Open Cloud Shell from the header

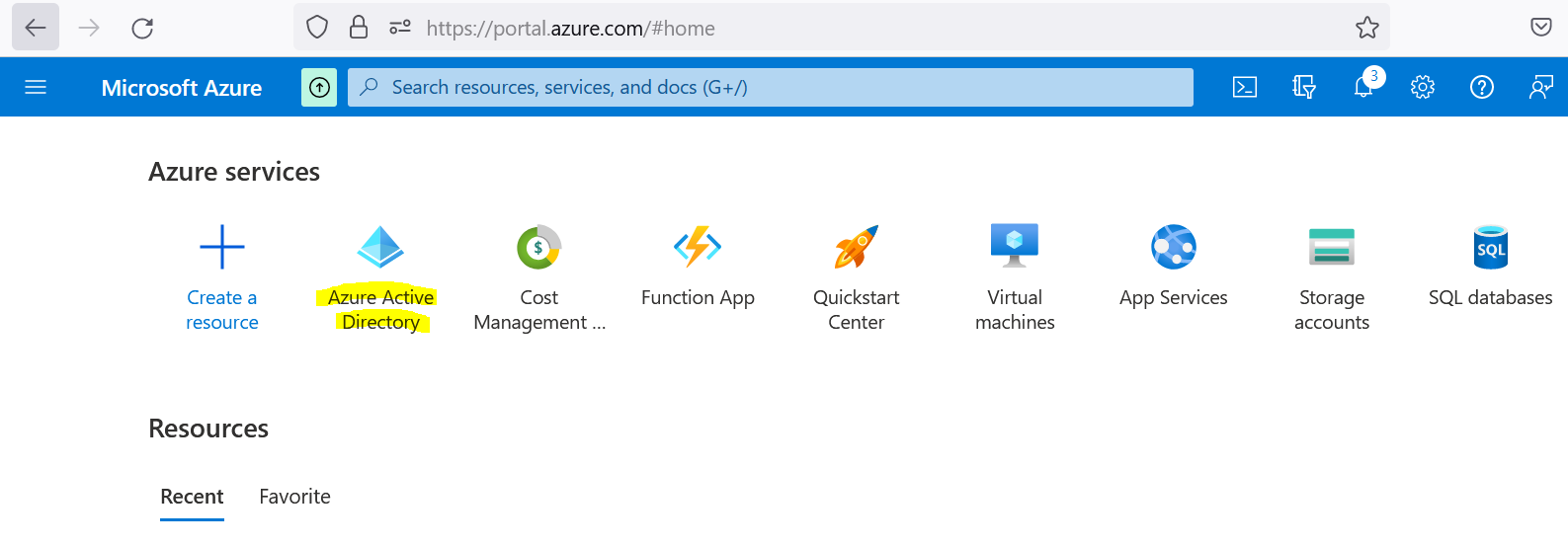click(x=1245, y=87)
